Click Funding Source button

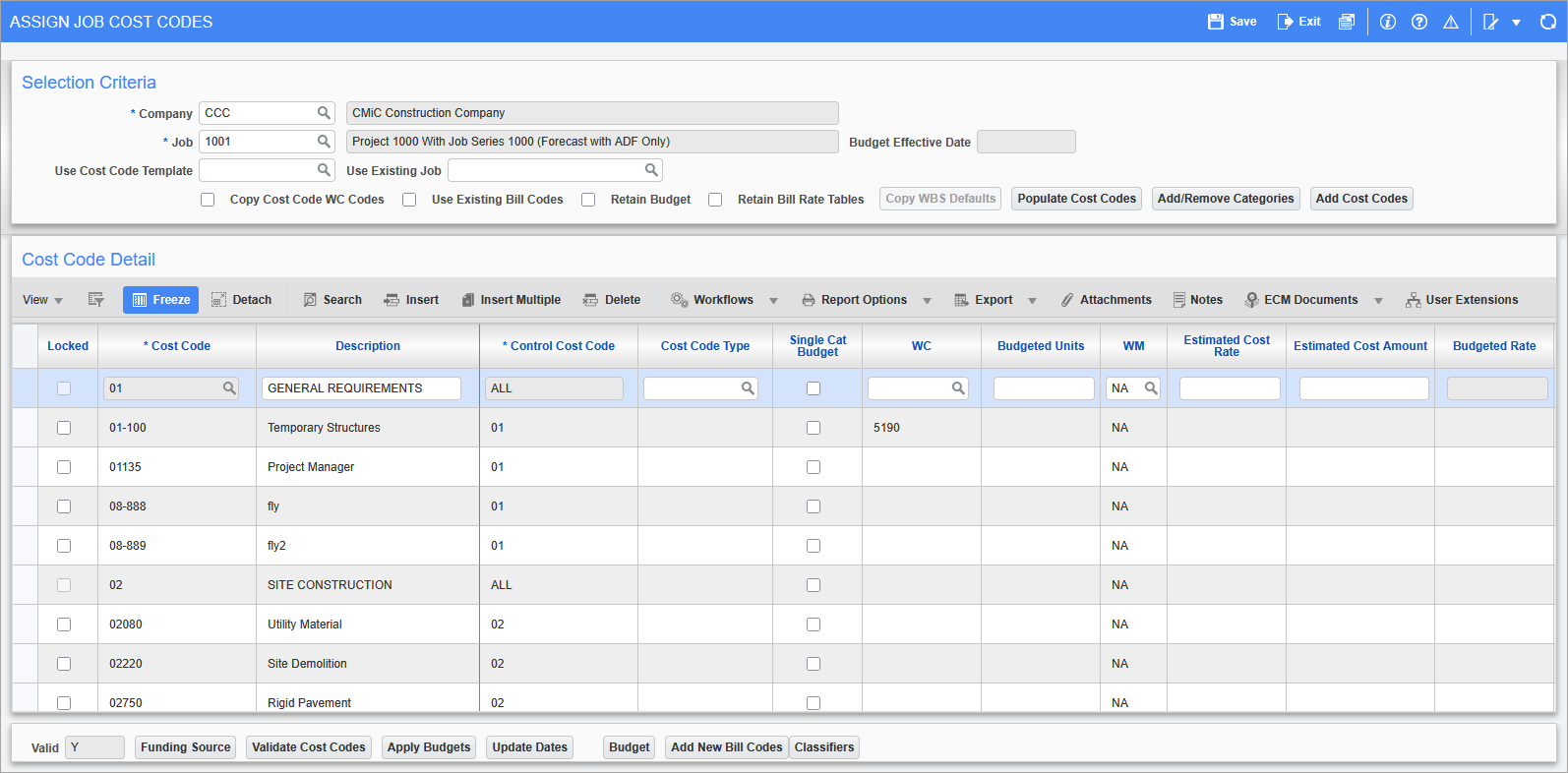(x=186, y=747)
